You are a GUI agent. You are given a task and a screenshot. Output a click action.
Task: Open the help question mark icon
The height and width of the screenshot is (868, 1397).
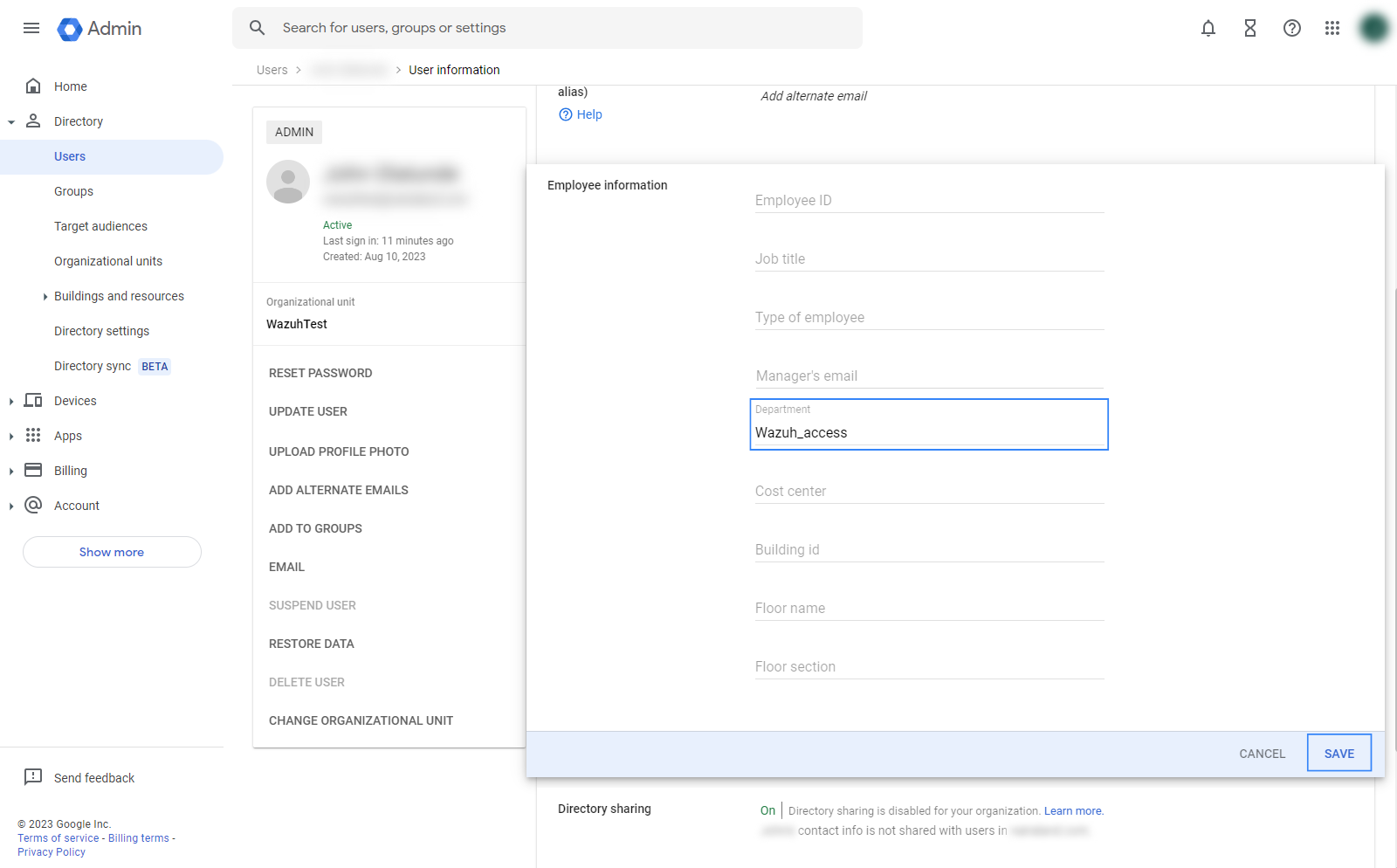(x=1292, y=28)
